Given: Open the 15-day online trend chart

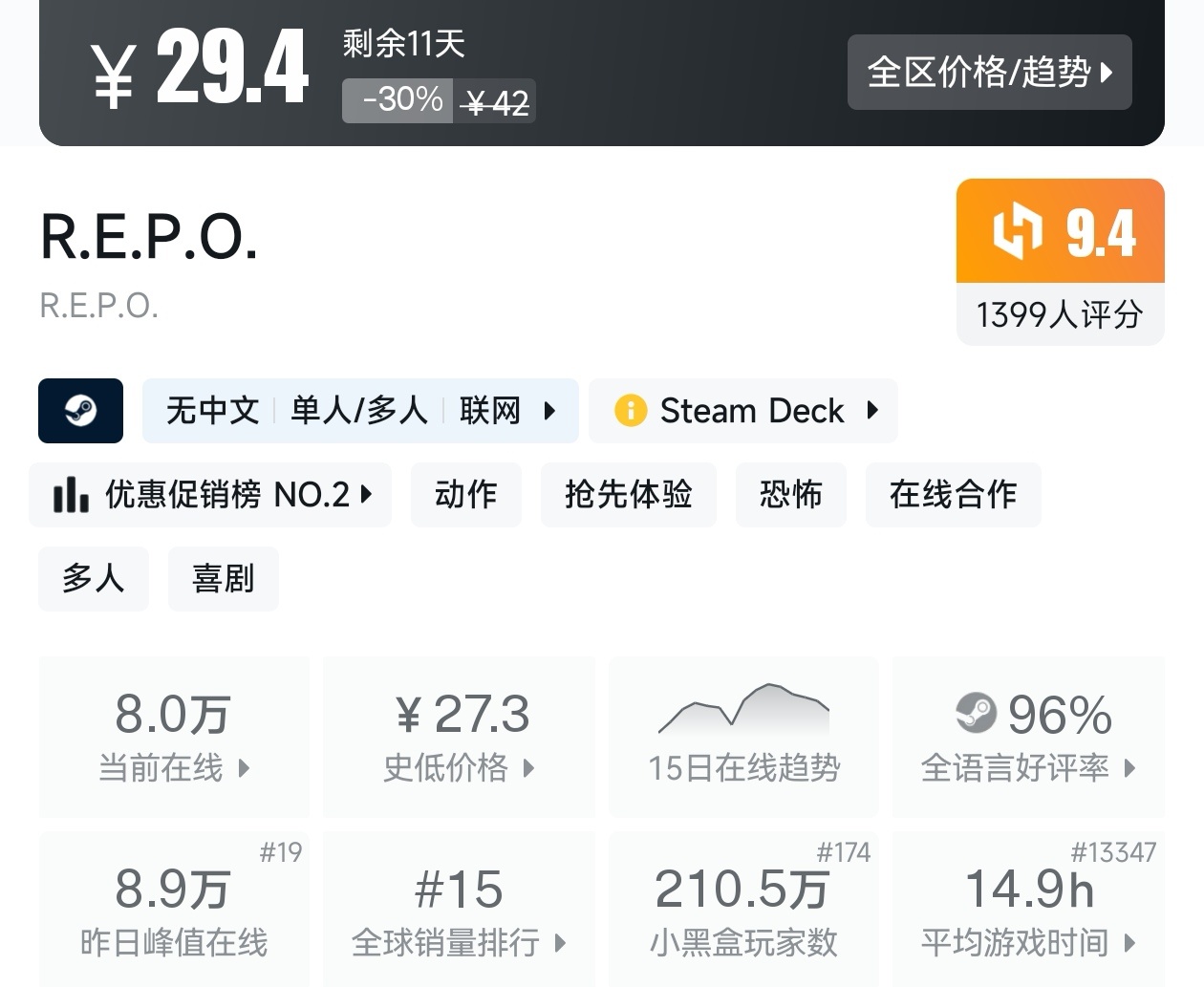Looking at the screenshot, I should tap(744, 736).
